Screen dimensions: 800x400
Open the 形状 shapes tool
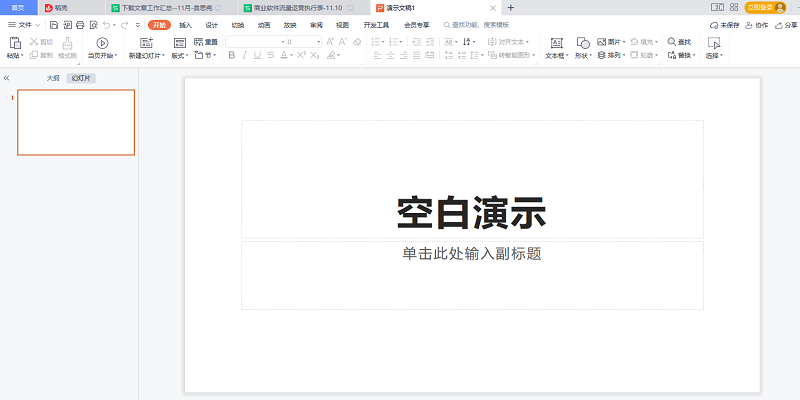pos(583,43)
